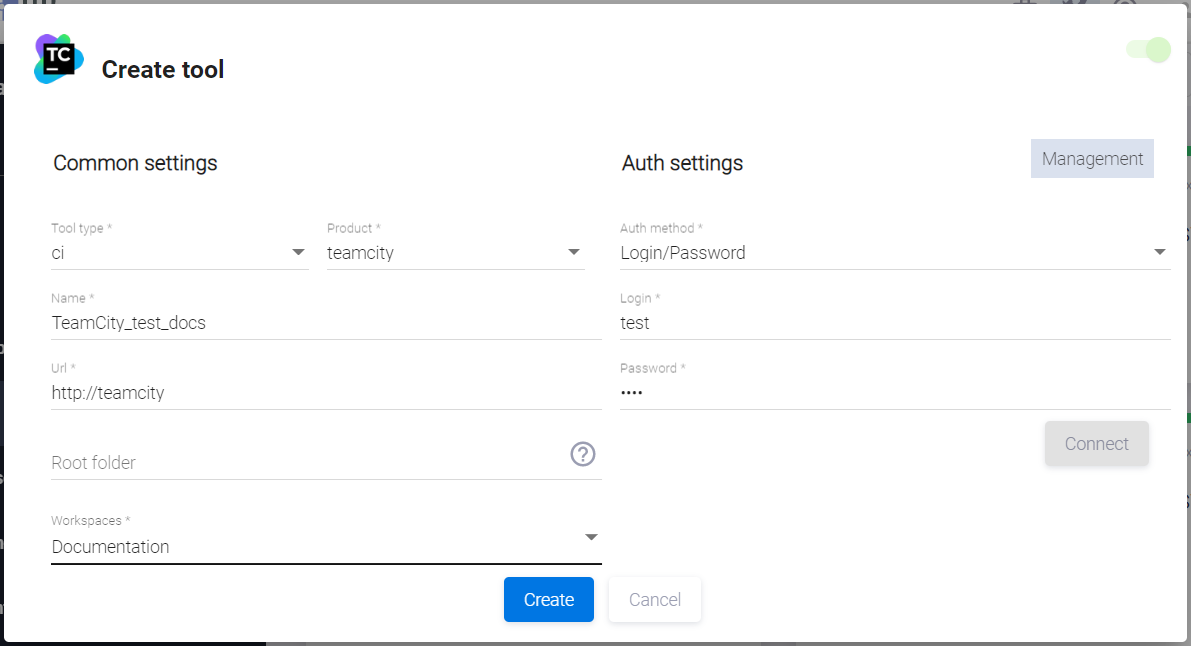The image size is (1191, 646).
Task: Click the Root folder help question mark
Action: click(x=583, y=454)
